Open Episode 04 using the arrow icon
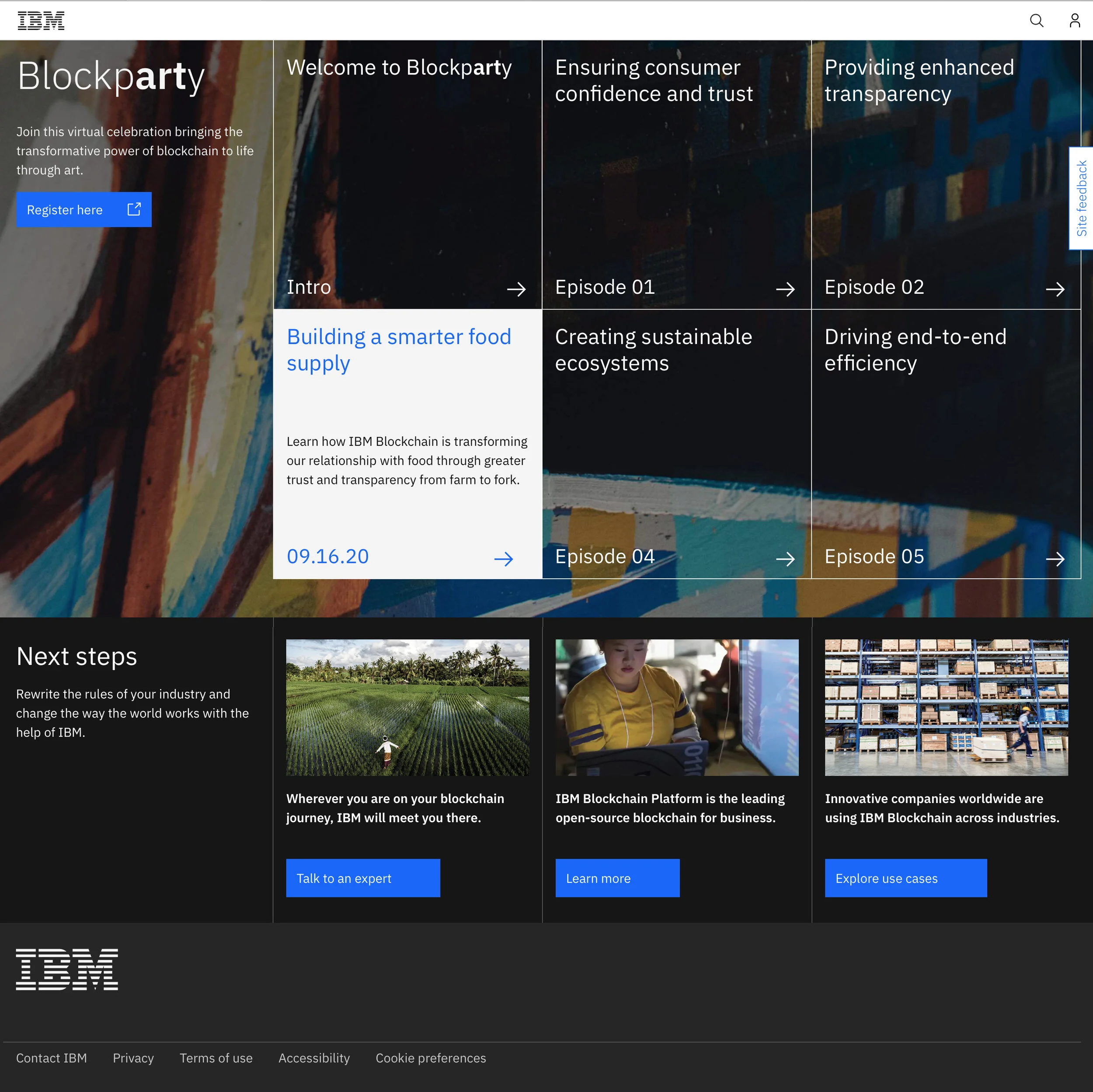This screenshot has width=1093, height=1092. click(786, 559)
